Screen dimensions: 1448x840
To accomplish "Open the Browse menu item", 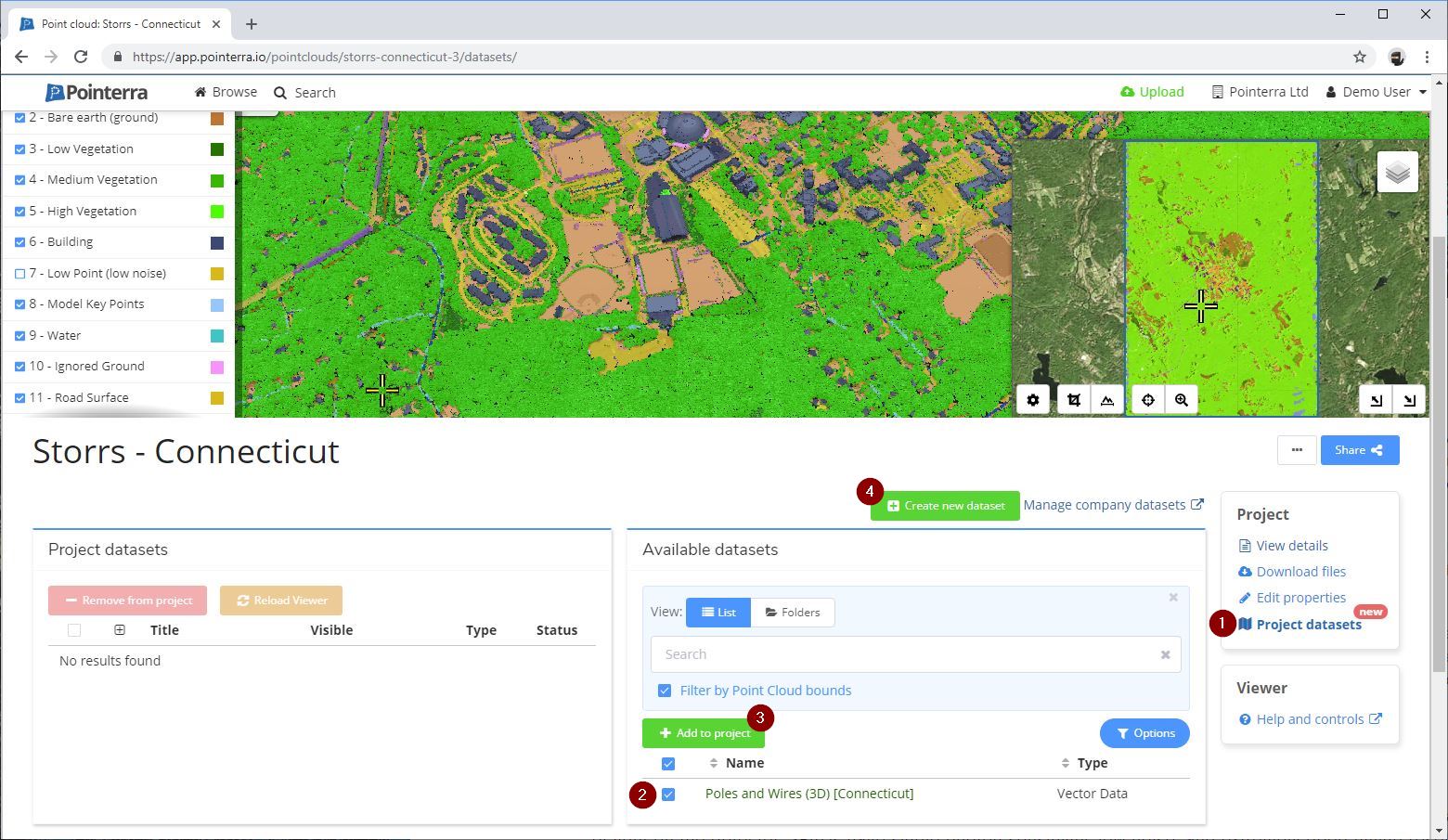I will click(226, 92).
